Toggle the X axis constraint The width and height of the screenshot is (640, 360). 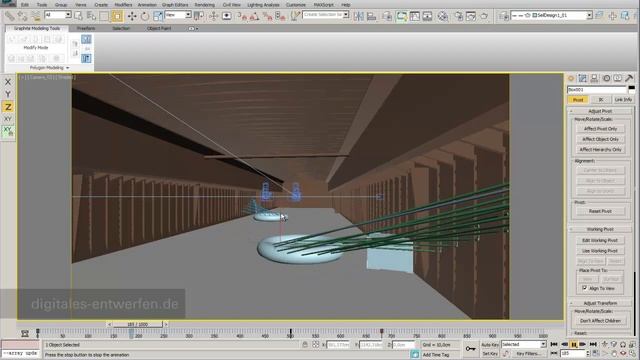point(8,82)
